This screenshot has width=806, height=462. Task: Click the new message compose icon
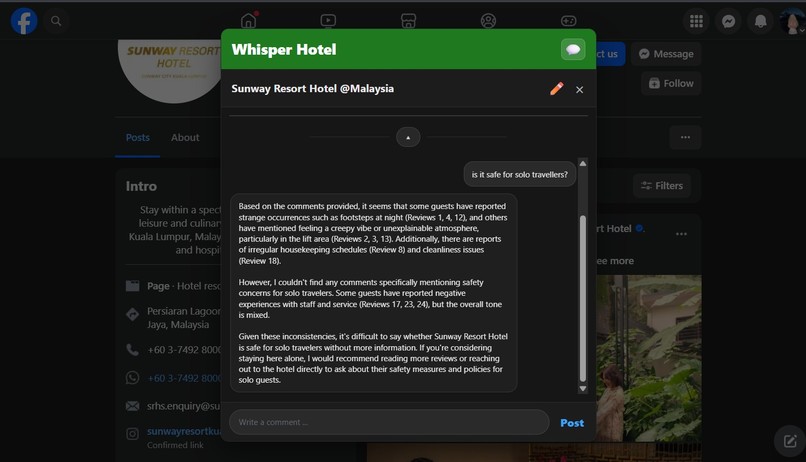790,440
